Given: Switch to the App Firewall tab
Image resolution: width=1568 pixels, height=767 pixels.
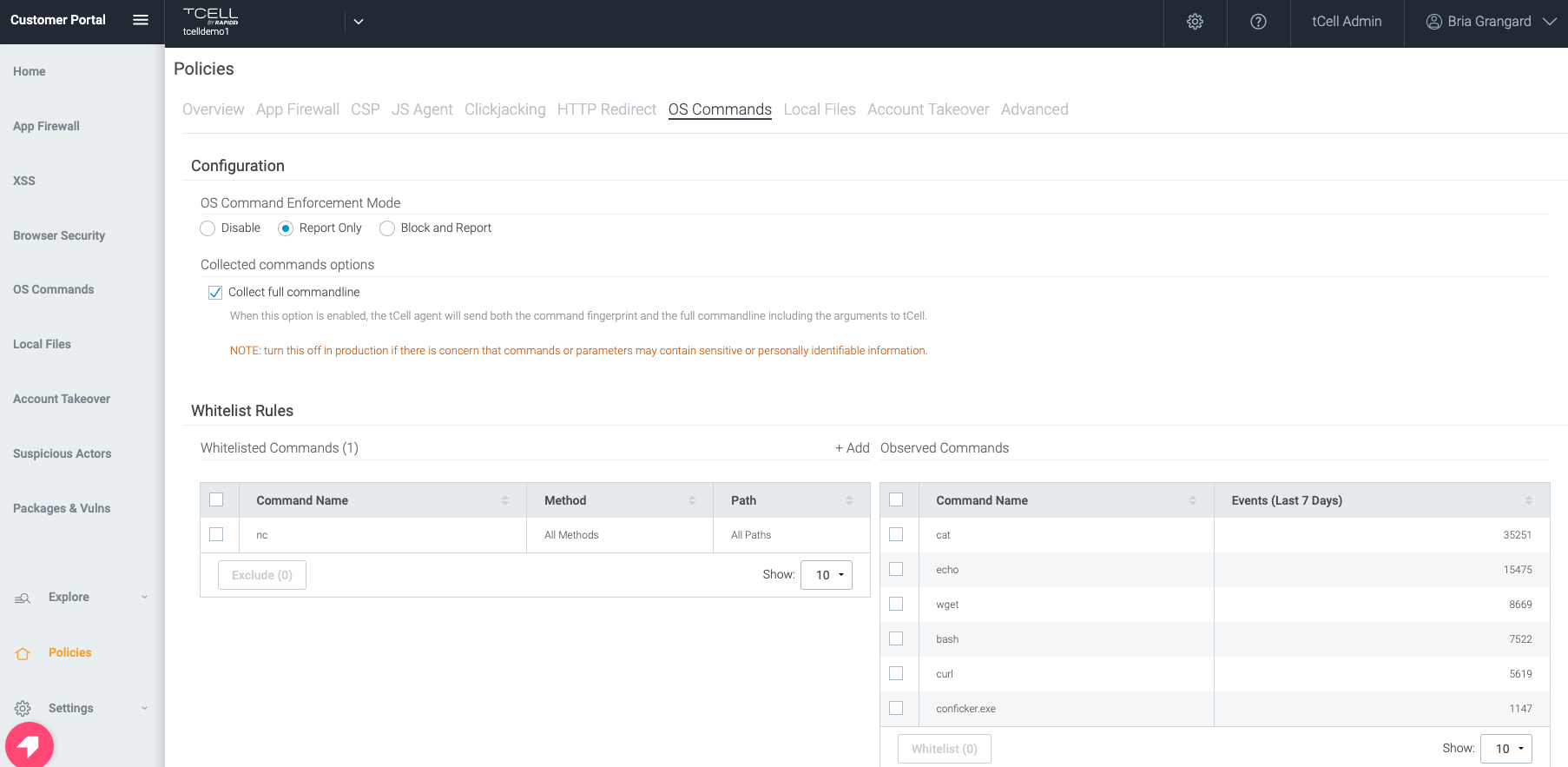Looking at the screenshot, I should (x=297, y=109).
